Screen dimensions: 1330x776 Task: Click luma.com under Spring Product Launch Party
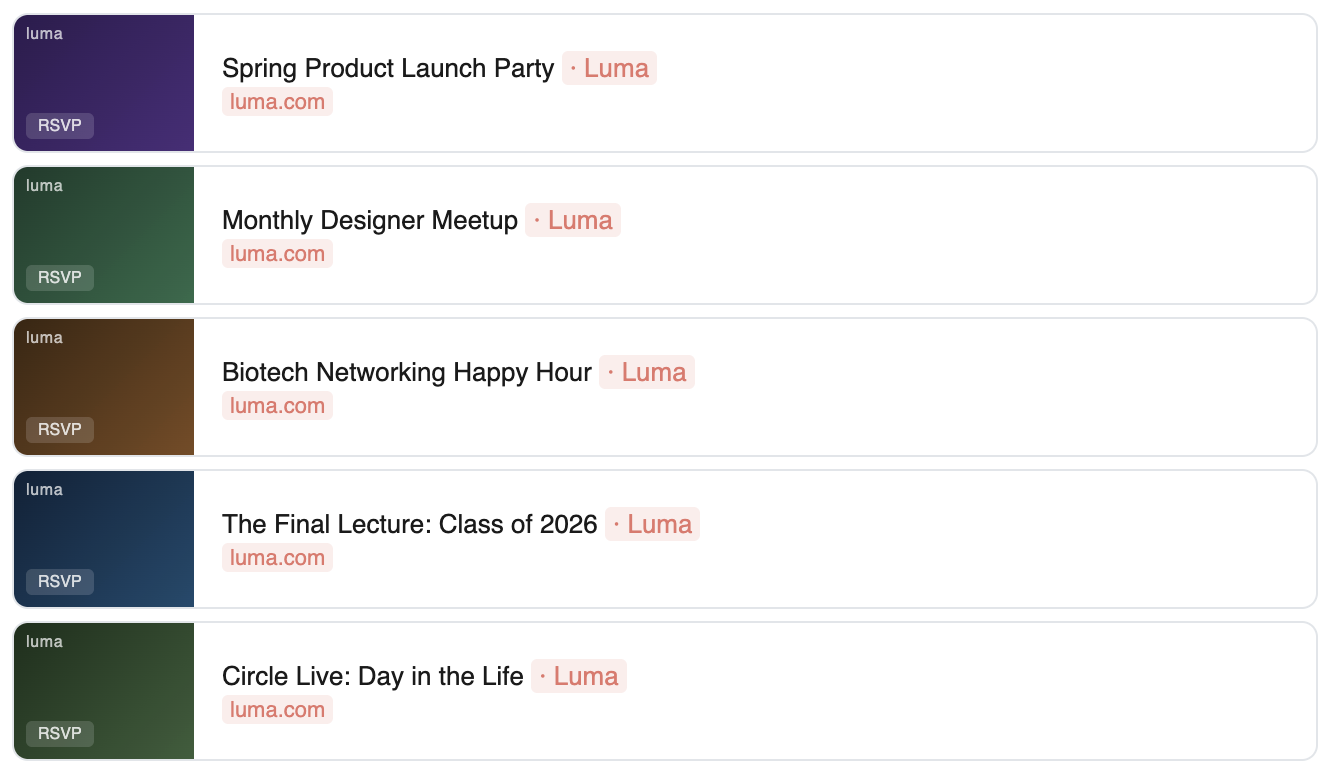pyautogui.click(x=277, y=102)
